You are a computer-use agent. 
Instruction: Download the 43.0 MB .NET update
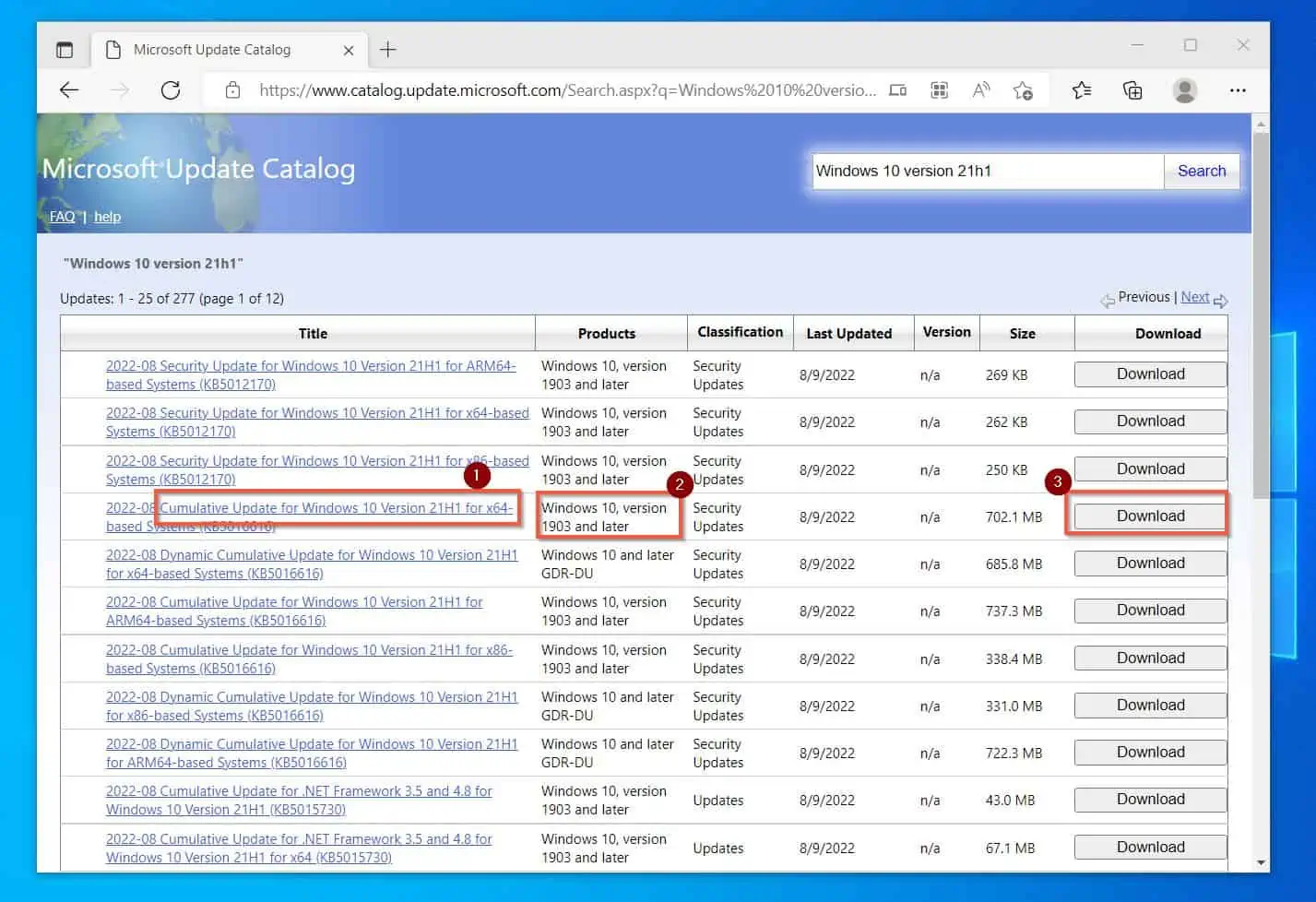[1150, 800]
